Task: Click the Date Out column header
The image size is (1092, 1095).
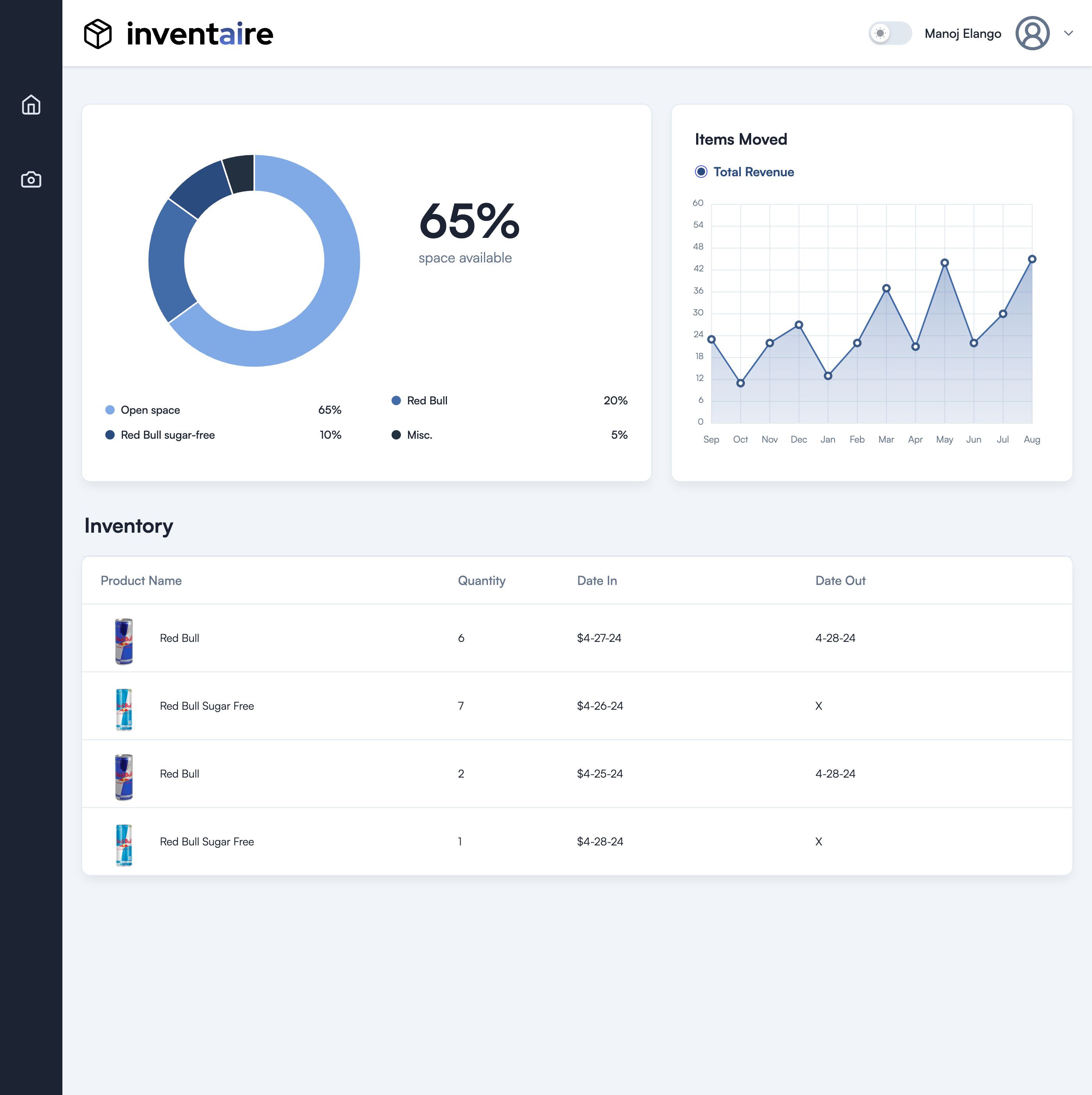Action: pyautogui.click(x=840, y=580)
